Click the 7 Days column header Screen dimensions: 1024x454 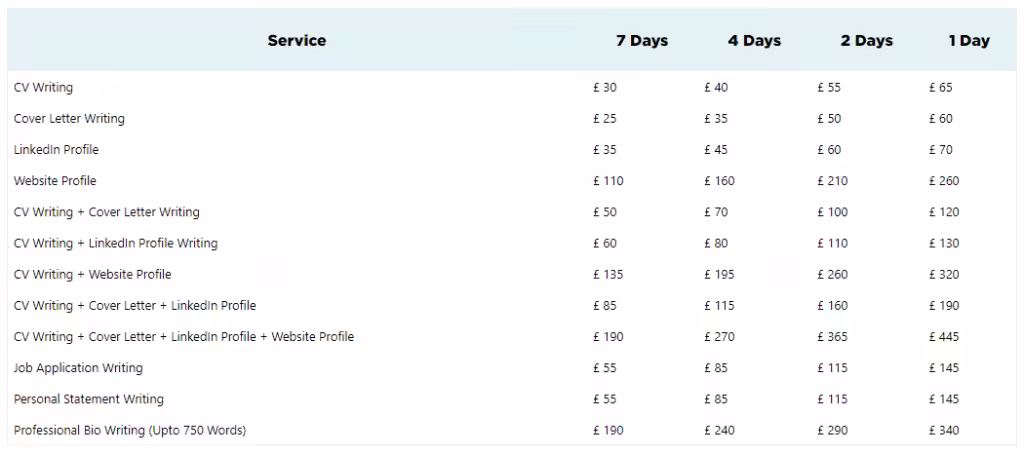tap(642, 41)
